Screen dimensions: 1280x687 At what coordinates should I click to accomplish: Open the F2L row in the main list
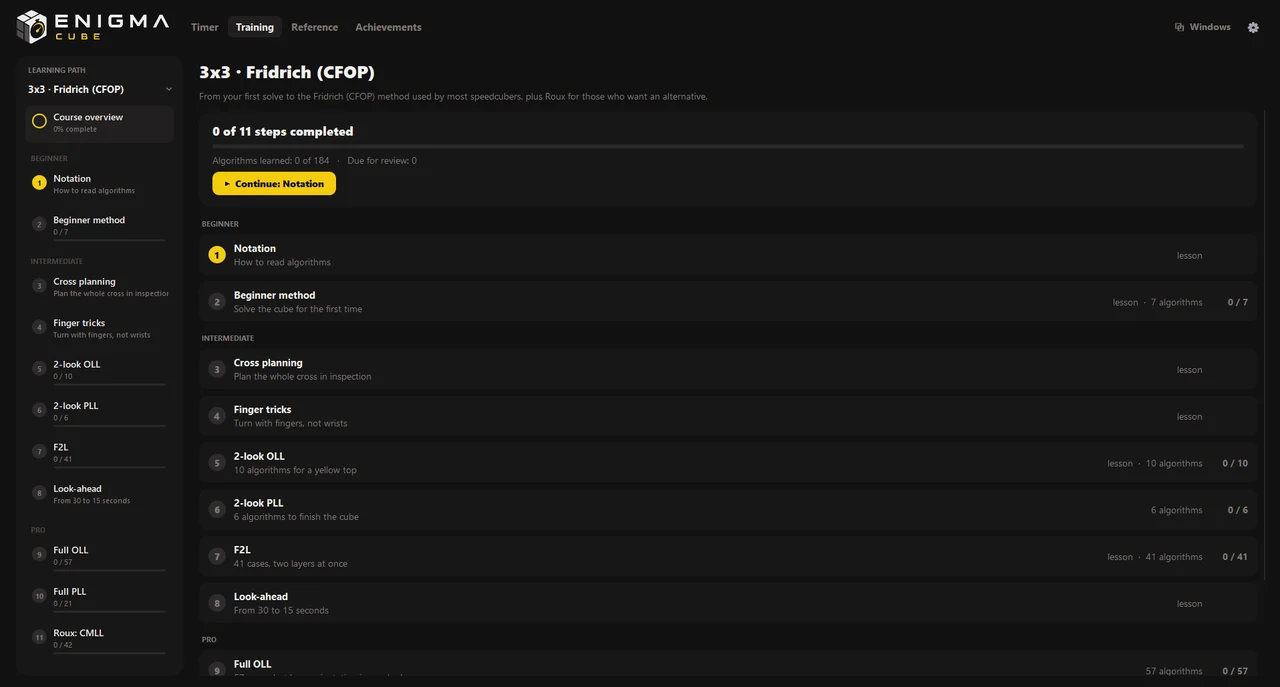pyautogui.click(x=728, y=557)
